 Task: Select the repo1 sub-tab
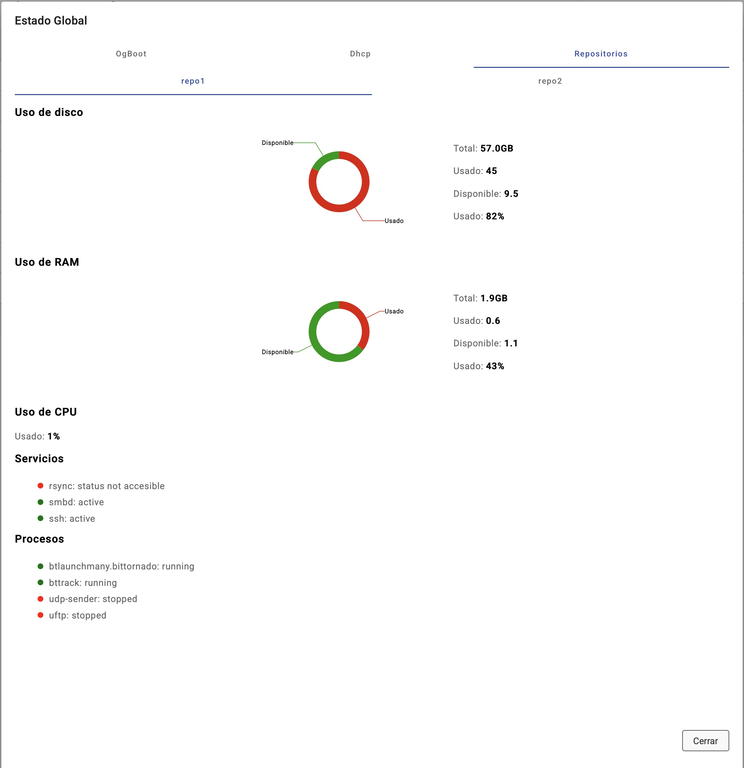click(193, 81)
